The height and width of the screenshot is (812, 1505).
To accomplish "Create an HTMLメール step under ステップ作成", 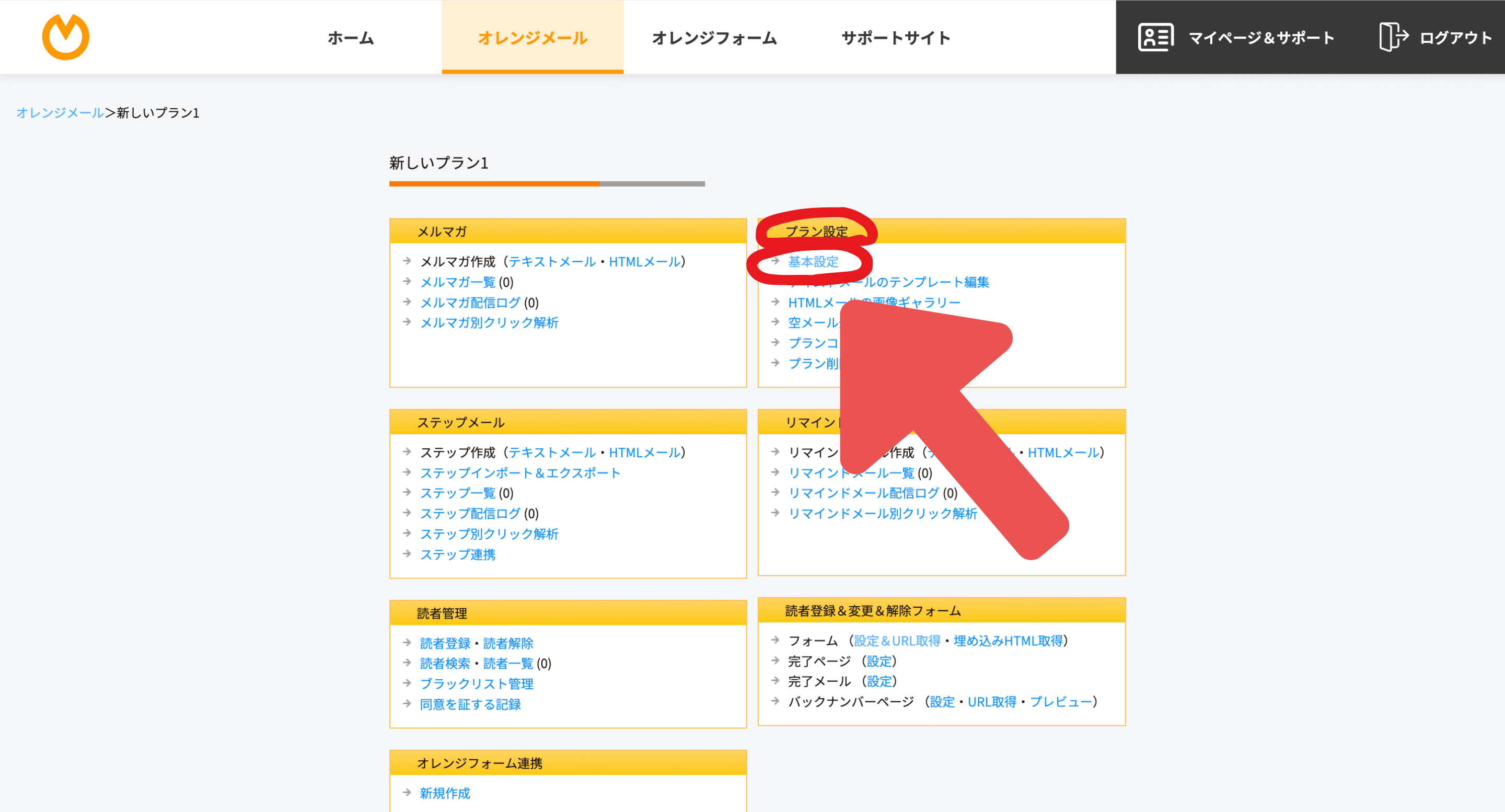I will click(644, 452).
